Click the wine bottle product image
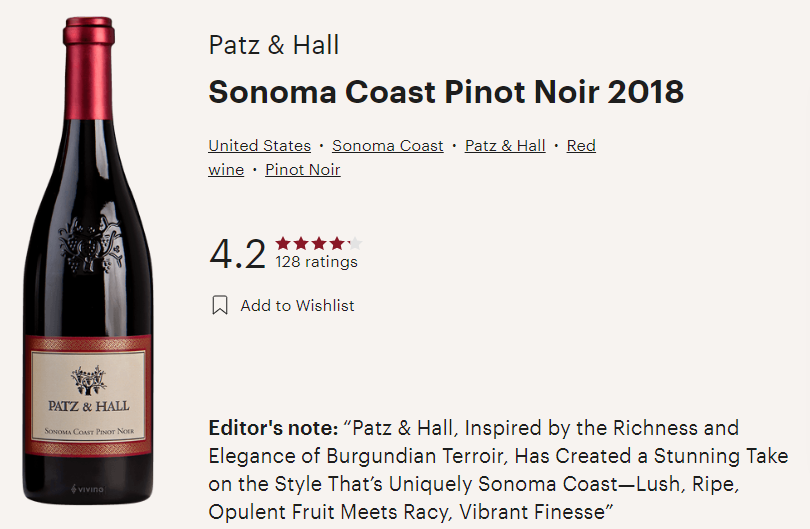The width and height of the screenshot is (810, 529). (x=90, y=200)
